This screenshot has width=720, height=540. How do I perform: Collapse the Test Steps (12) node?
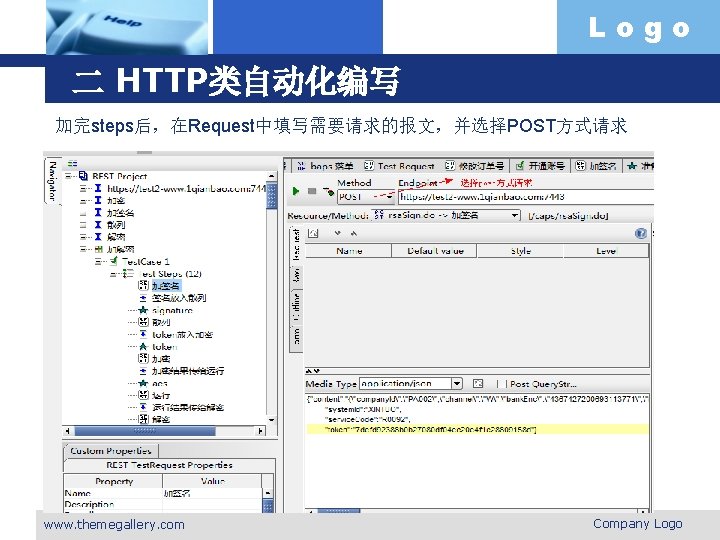click(113, 274)
